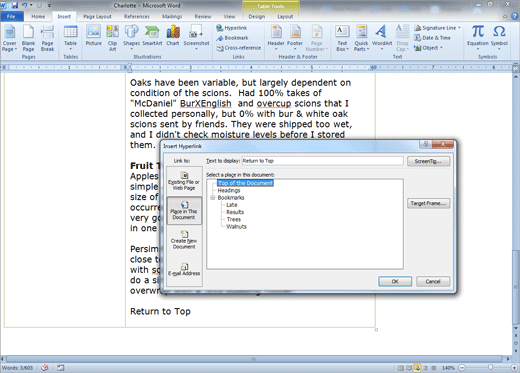Insert Date & Time

click(432, 38)
